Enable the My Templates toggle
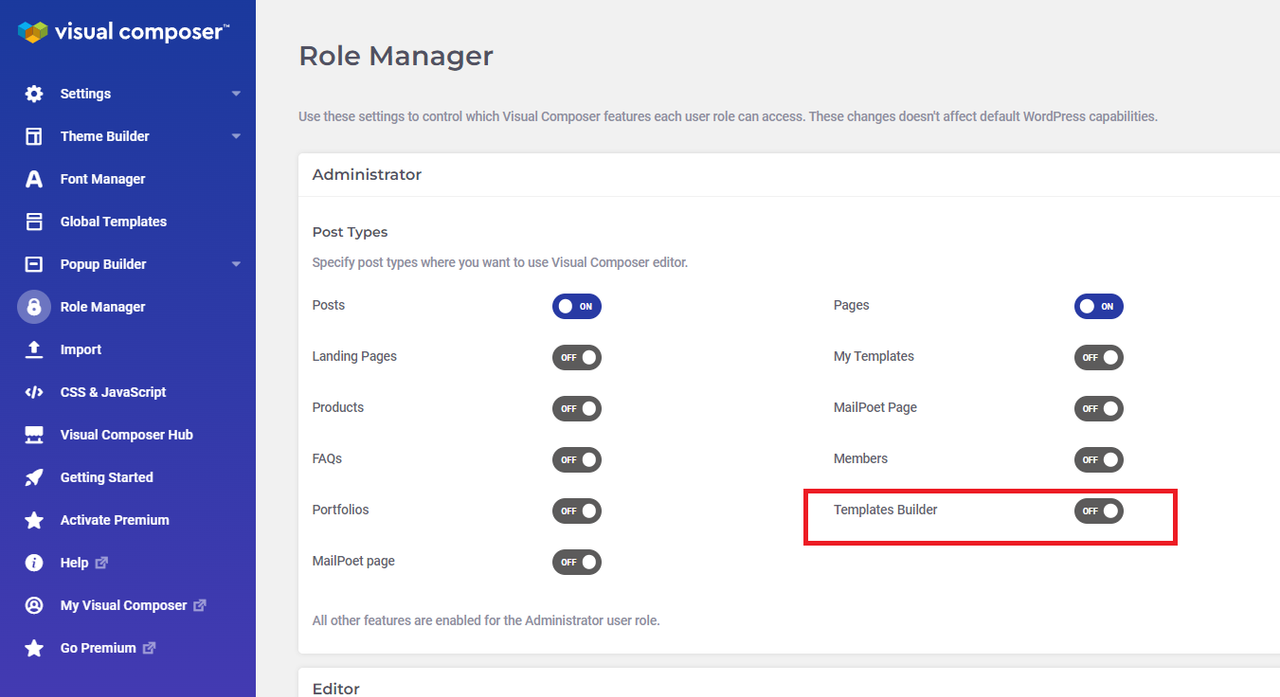This screenshot has width=1280, height=697. point(1099,357)
